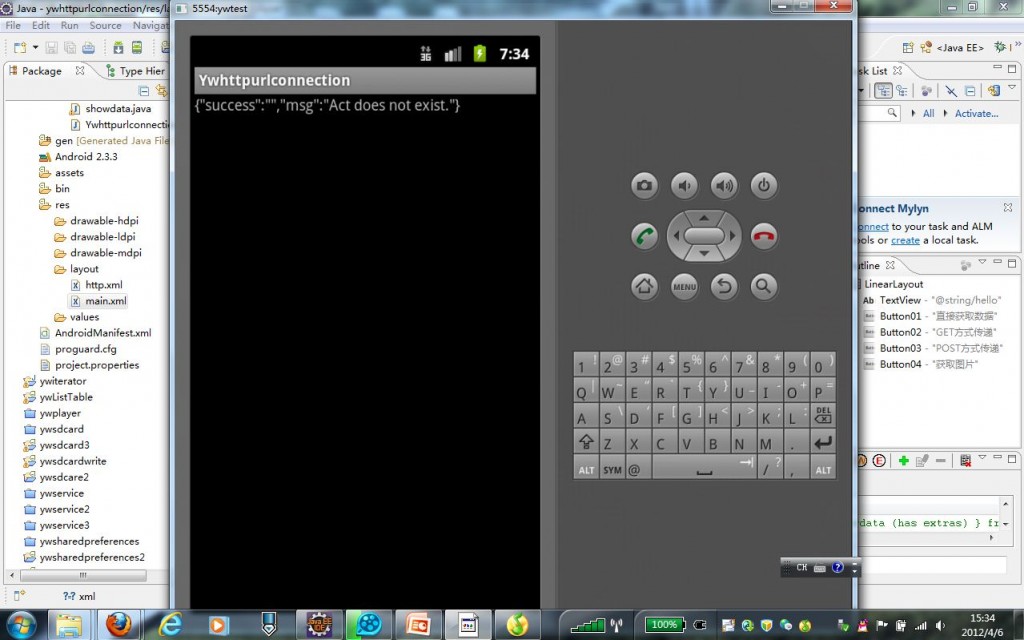Select the ywplayer project
The width and height of the screenshot is (1024, 640).
[52, 413]
